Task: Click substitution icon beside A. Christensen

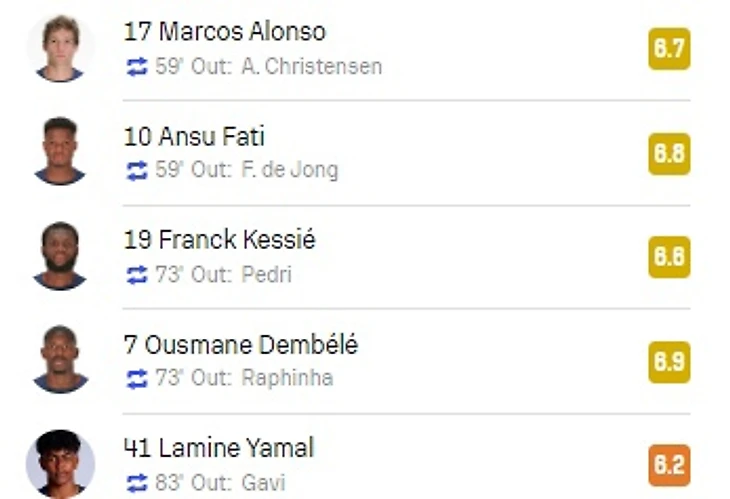Action: tap(137, 67)
